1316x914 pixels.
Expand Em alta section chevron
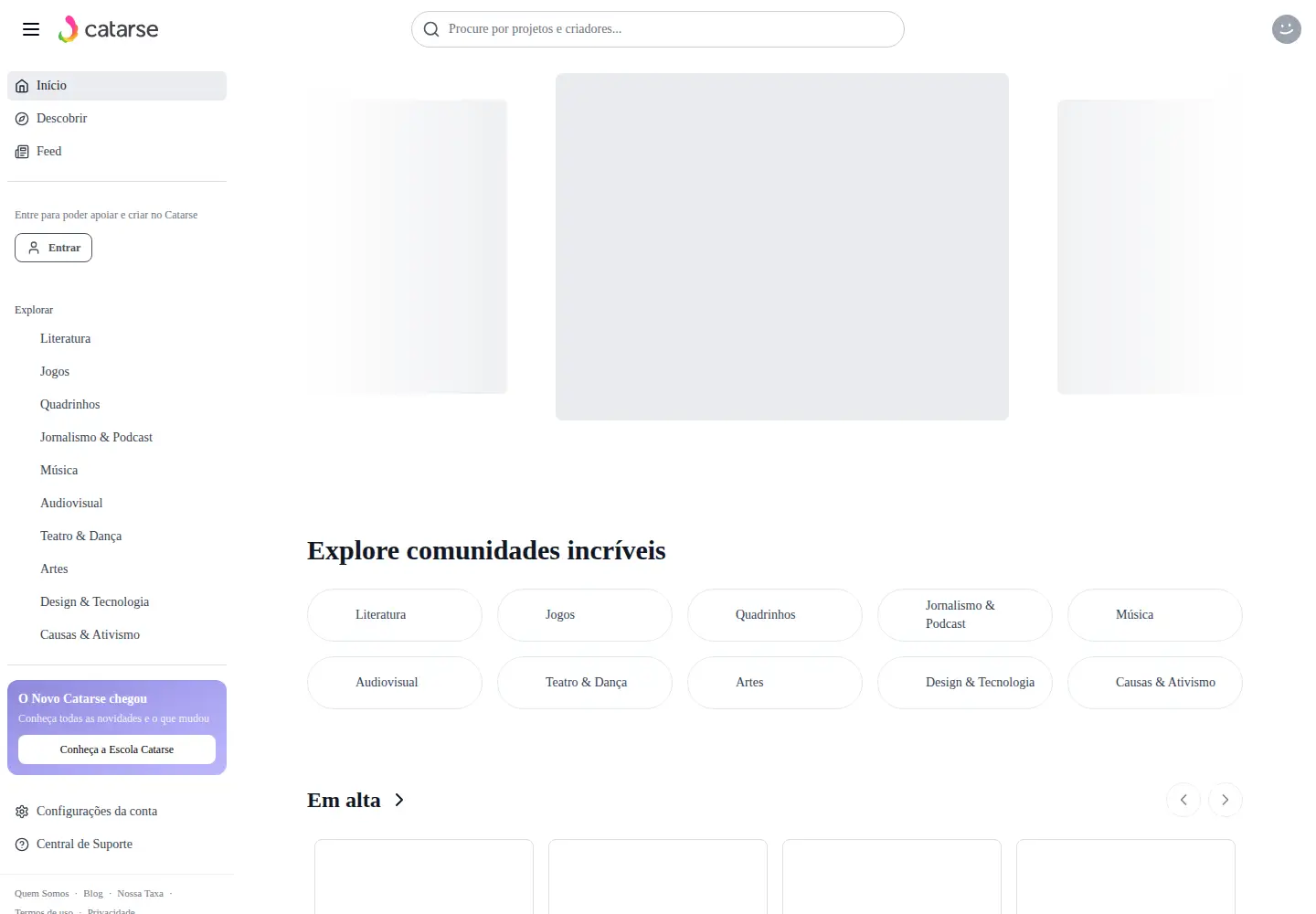click(x=398, y=800)
